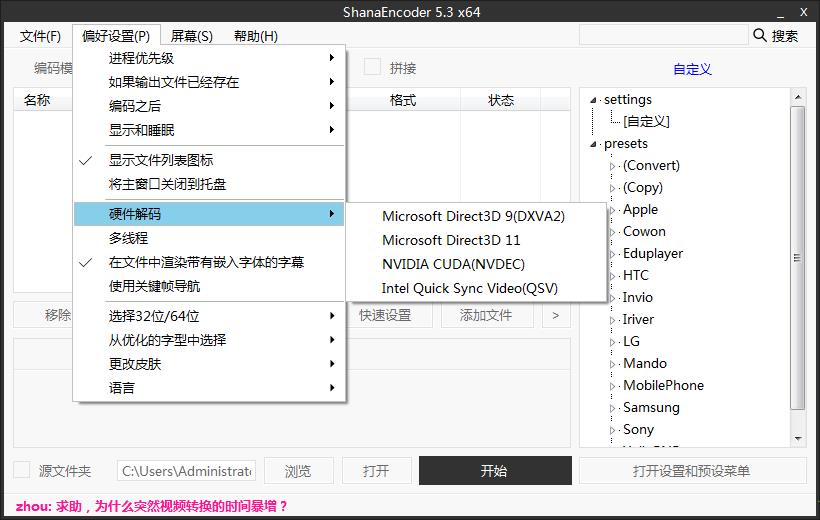Expand the Mando preset node
The height and width of the screenshot is (520, 820).
pos(612,364)
